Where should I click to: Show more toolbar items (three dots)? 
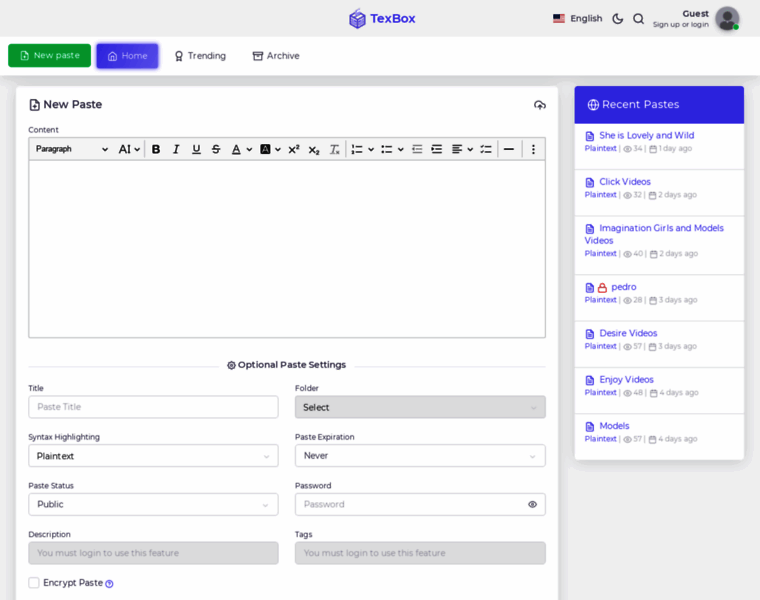pyautogui.click(x=533, y=149)
